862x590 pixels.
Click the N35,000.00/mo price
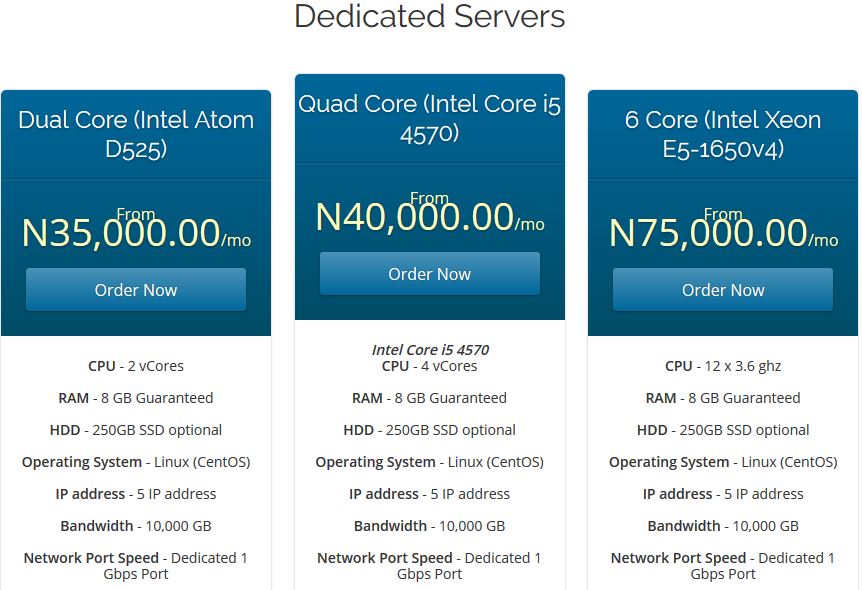136,233
